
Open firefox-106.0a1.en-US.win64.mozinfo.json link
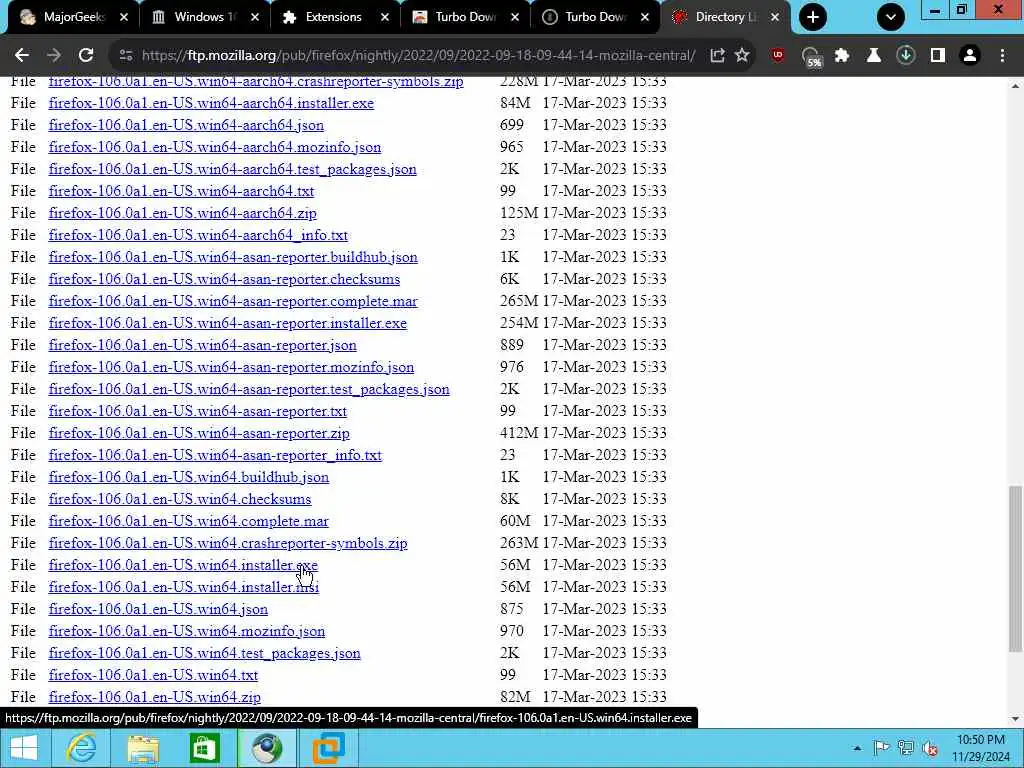click(186, 631)
